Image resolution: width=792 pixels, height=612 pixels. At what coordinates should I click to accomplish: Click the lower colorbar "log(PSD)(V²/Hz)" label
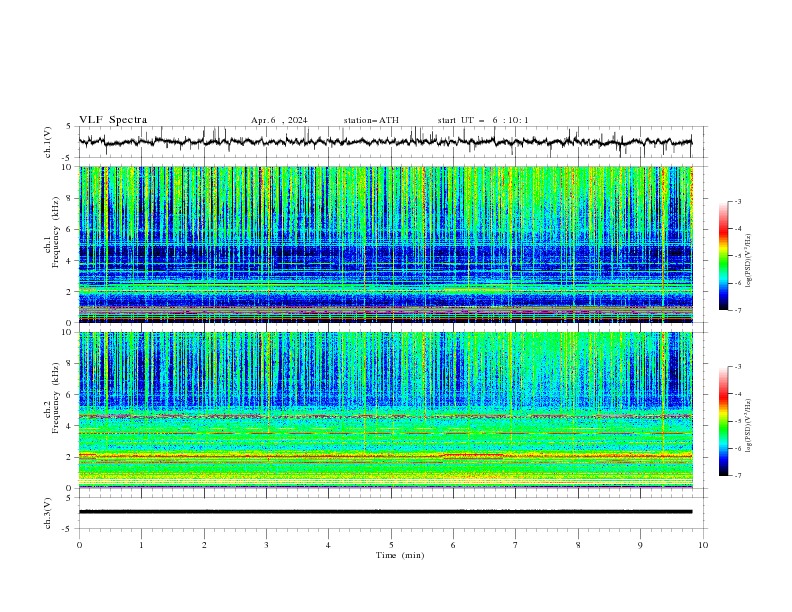coord(749,426)
